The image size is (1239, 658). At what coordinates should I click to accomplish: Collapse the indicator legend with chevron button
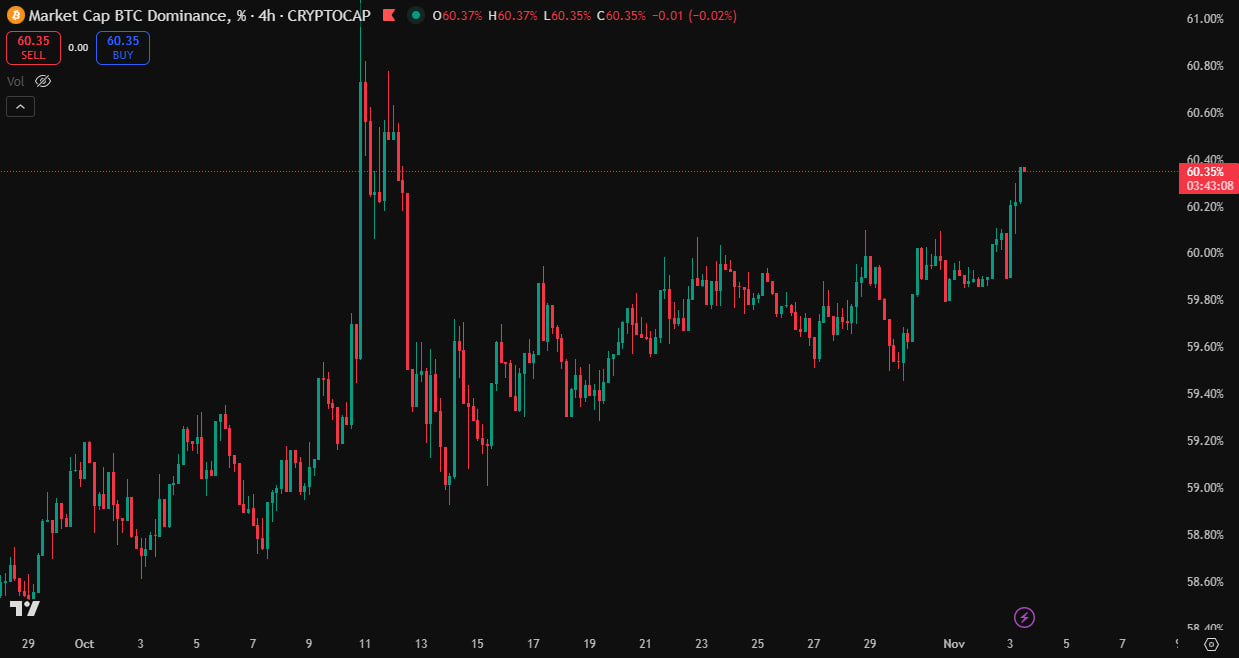(20, 106)
